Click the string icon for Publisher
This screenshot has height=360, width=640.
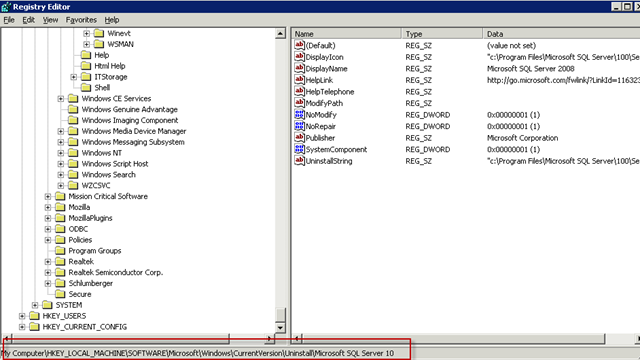299,138
